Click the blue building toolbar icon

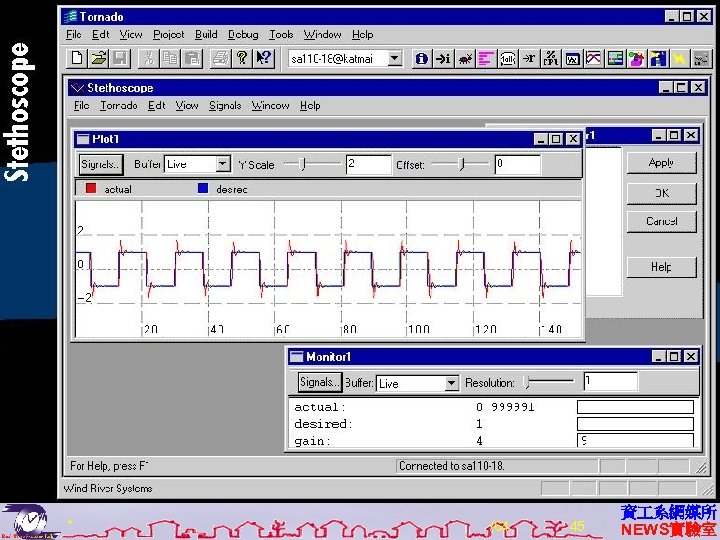[658, 58]
